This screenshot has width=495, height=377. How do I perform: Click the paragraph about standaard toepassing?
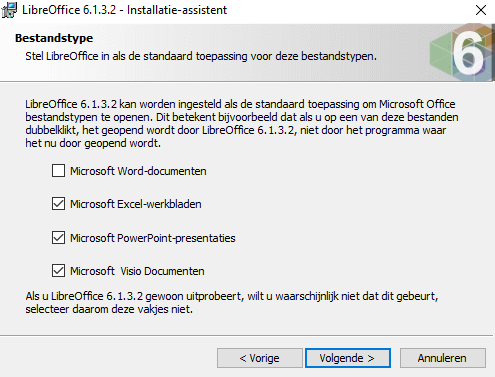242,123
